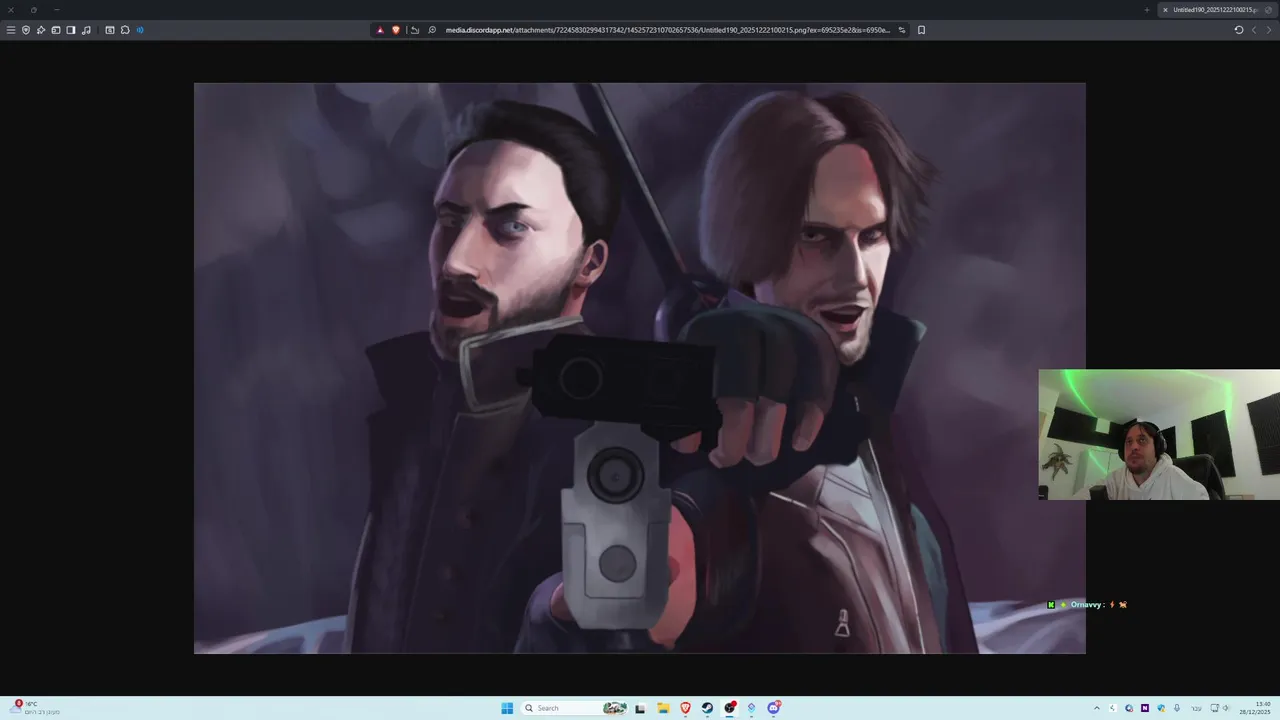The height and width of the screenshot is (720, 1280).
Task: Click the music note playlist icon
Action: (x=86, y=30)
